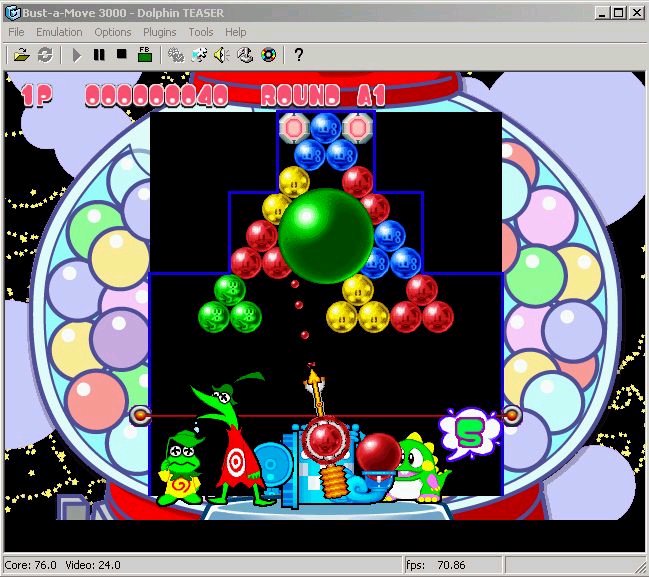Image resolution: width=649 pixels, height=577 pixels.
Task: Click the open folder toolbar icon
Action: 22,55
